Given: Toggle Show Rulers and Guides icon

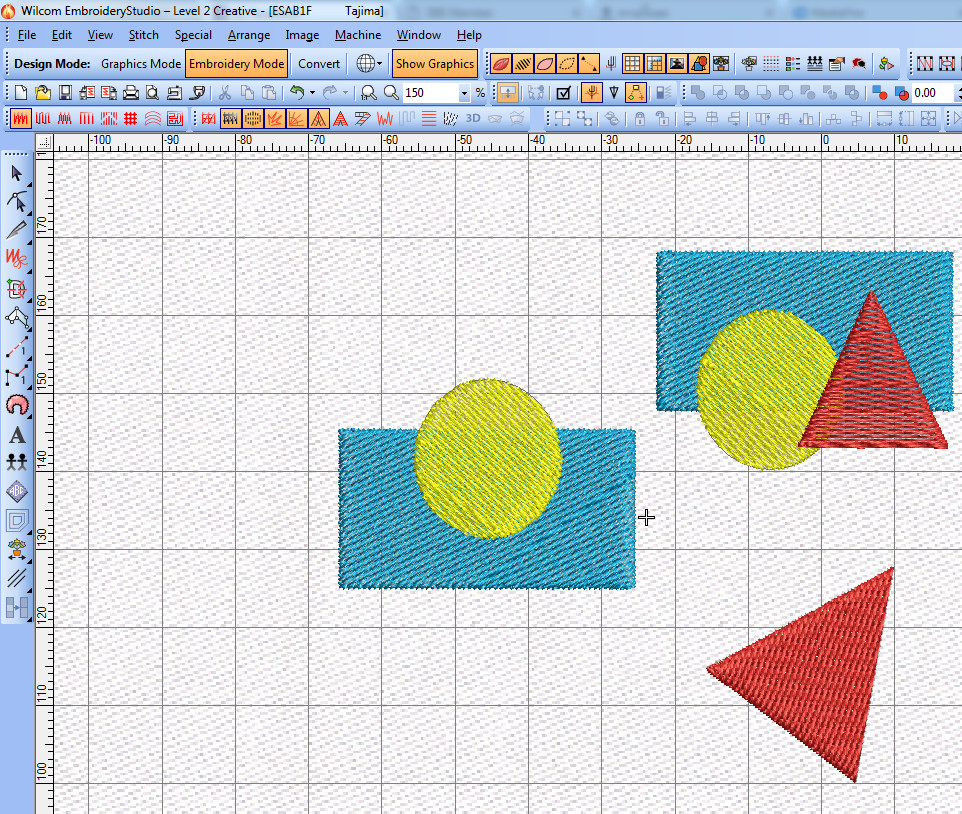Looking at the screenshot, I should (654, 64).
